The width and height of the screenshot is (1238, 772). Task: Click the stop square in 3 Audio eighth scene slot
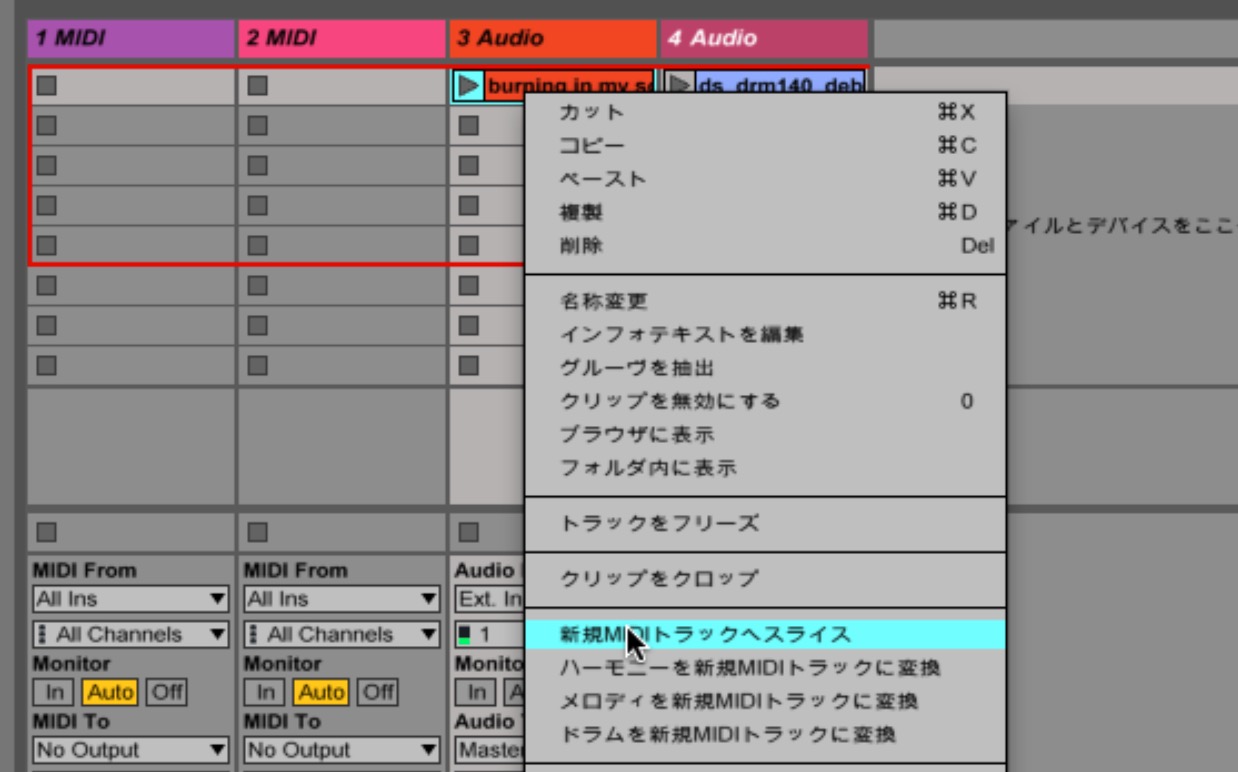pyautogui.click(x=469, y=365)
